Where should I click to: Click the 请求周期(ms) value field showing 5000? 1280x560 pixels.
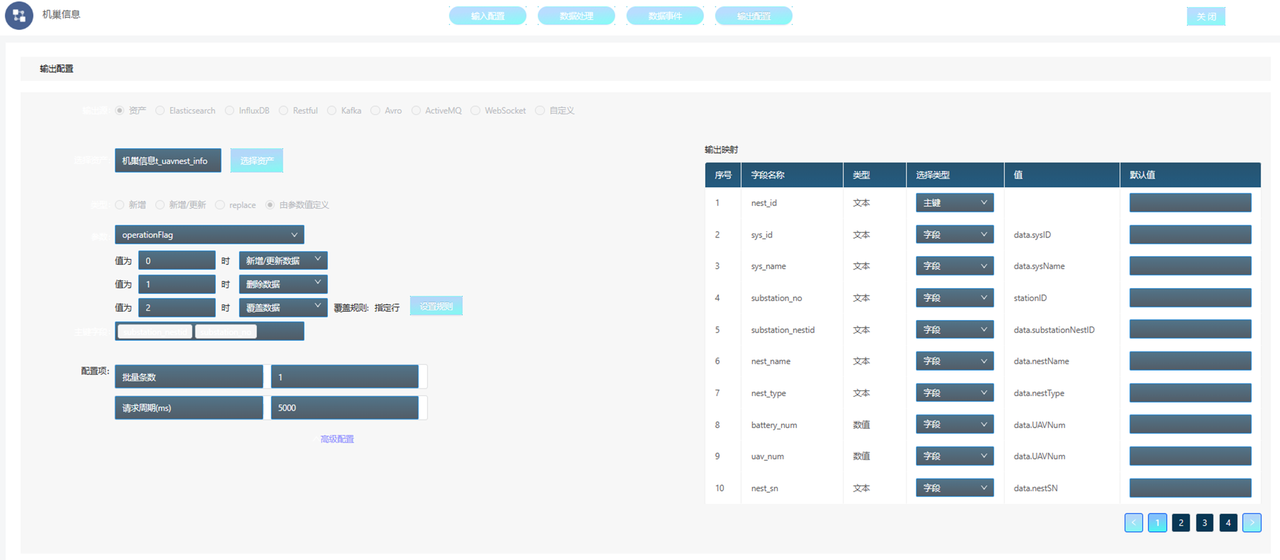tap(344, 408)
